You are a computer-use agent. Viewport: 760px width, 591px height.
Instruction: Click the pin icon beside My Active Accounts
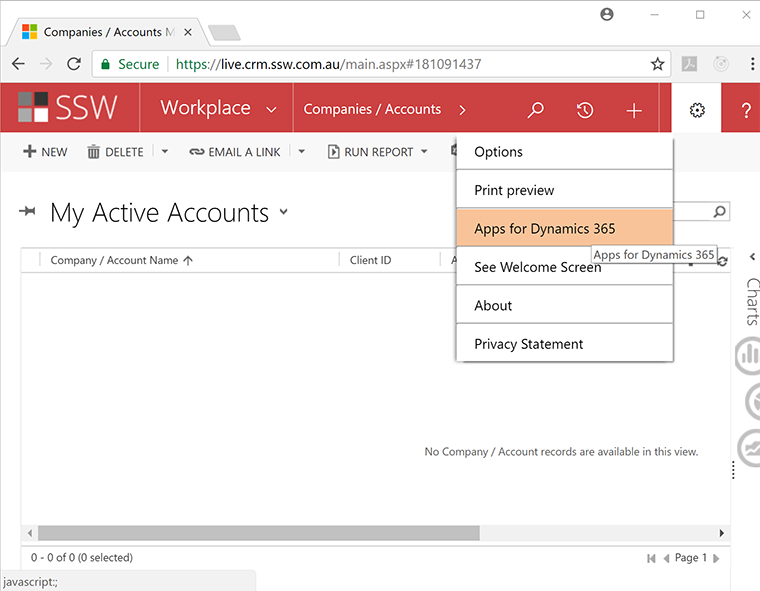28,212
